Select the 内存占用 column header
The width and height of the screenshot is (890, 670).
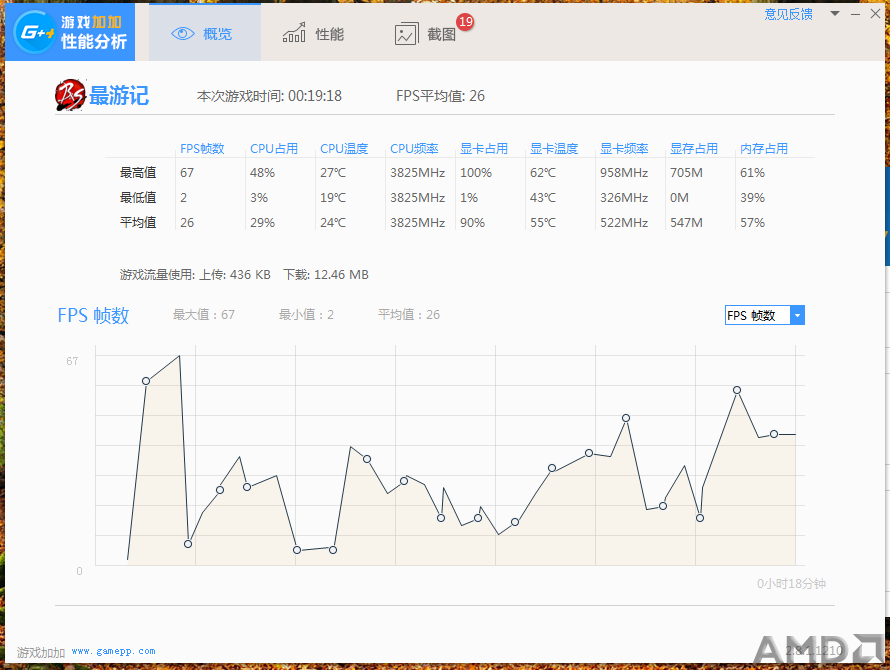764,149
